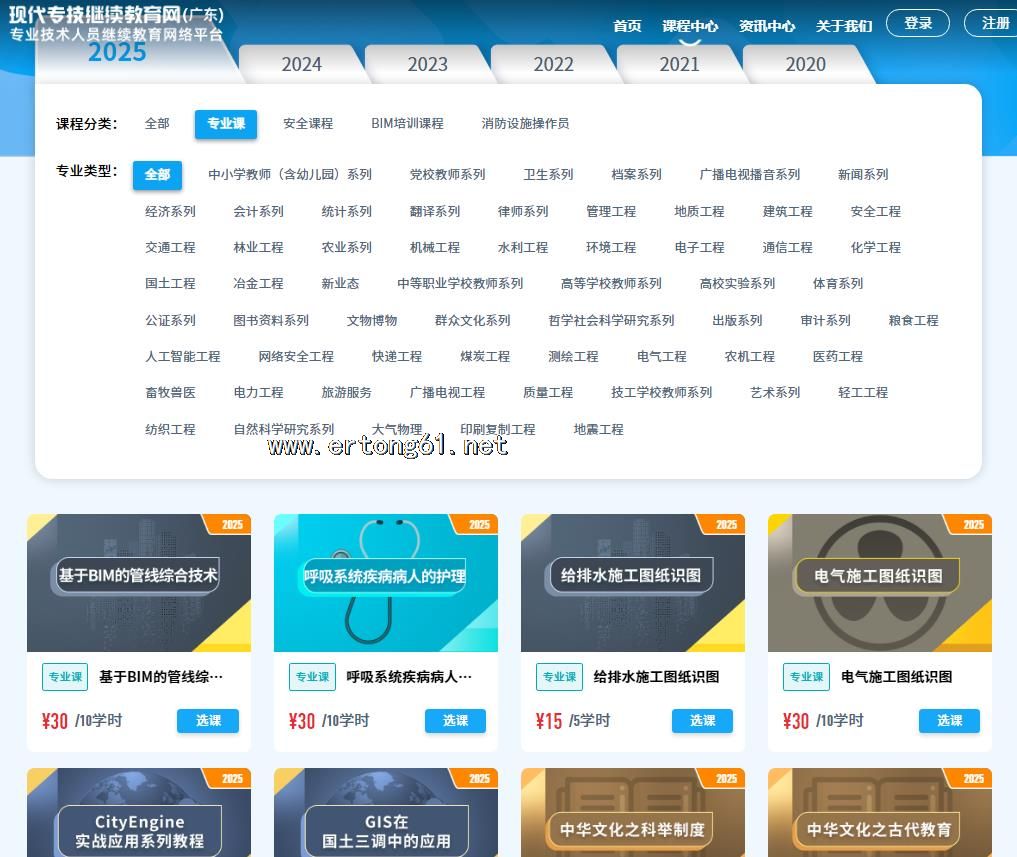Click 选课 for 给排水施工图纸识图
Image resolution: width=1017 pixels, height=857 pixels.
click(702, 720)
